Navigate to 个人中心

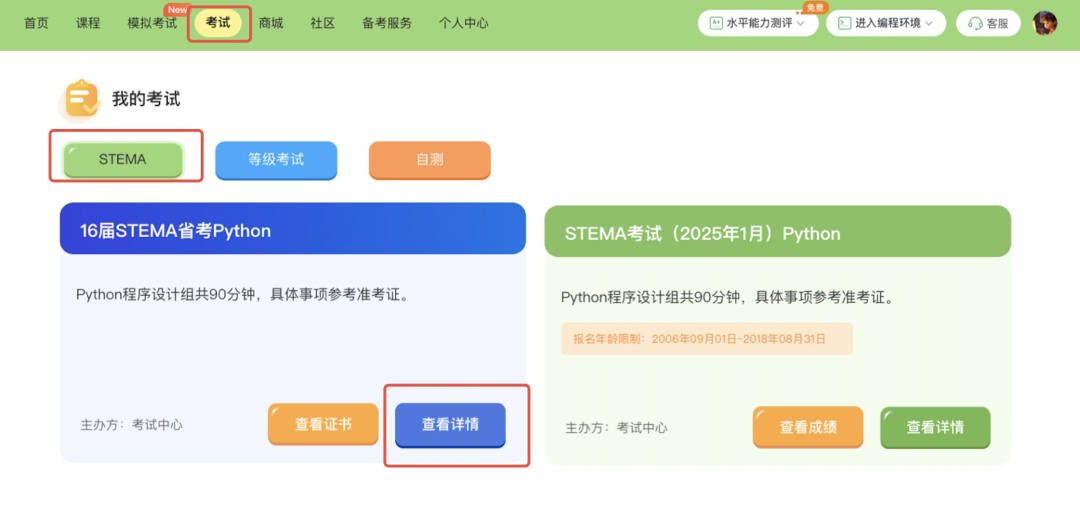(463, 23)
